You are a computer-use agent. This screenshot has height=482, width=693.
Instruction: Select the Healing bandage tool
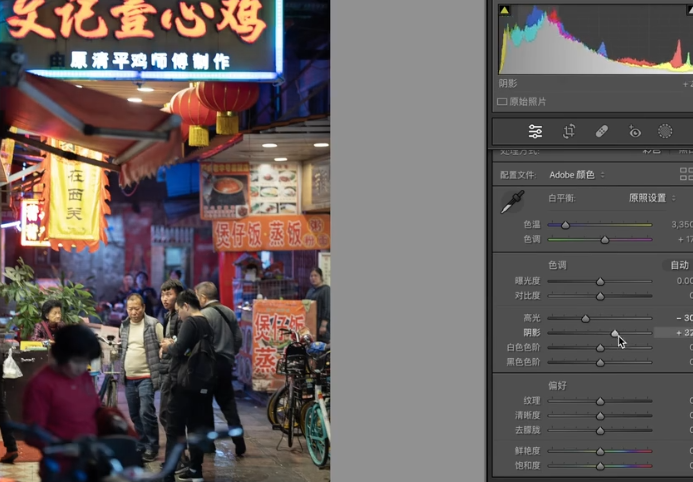tap(602, 131)
